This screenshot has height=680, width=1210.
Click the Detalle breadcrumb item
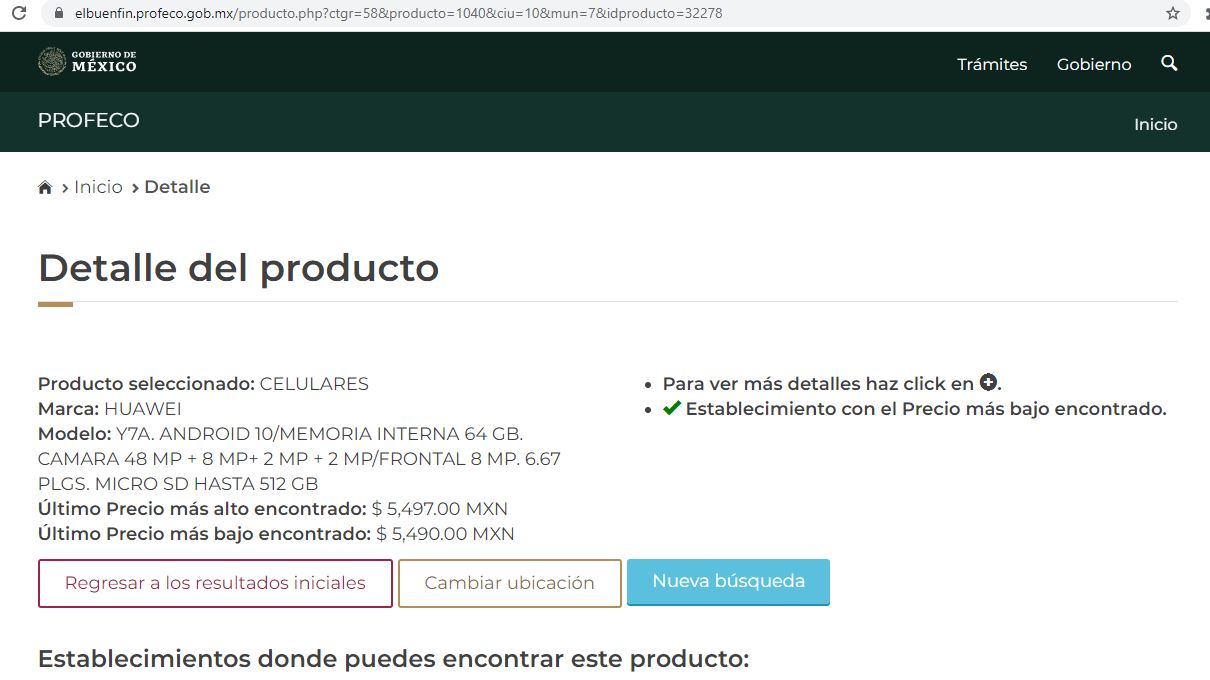pos(177,187)
